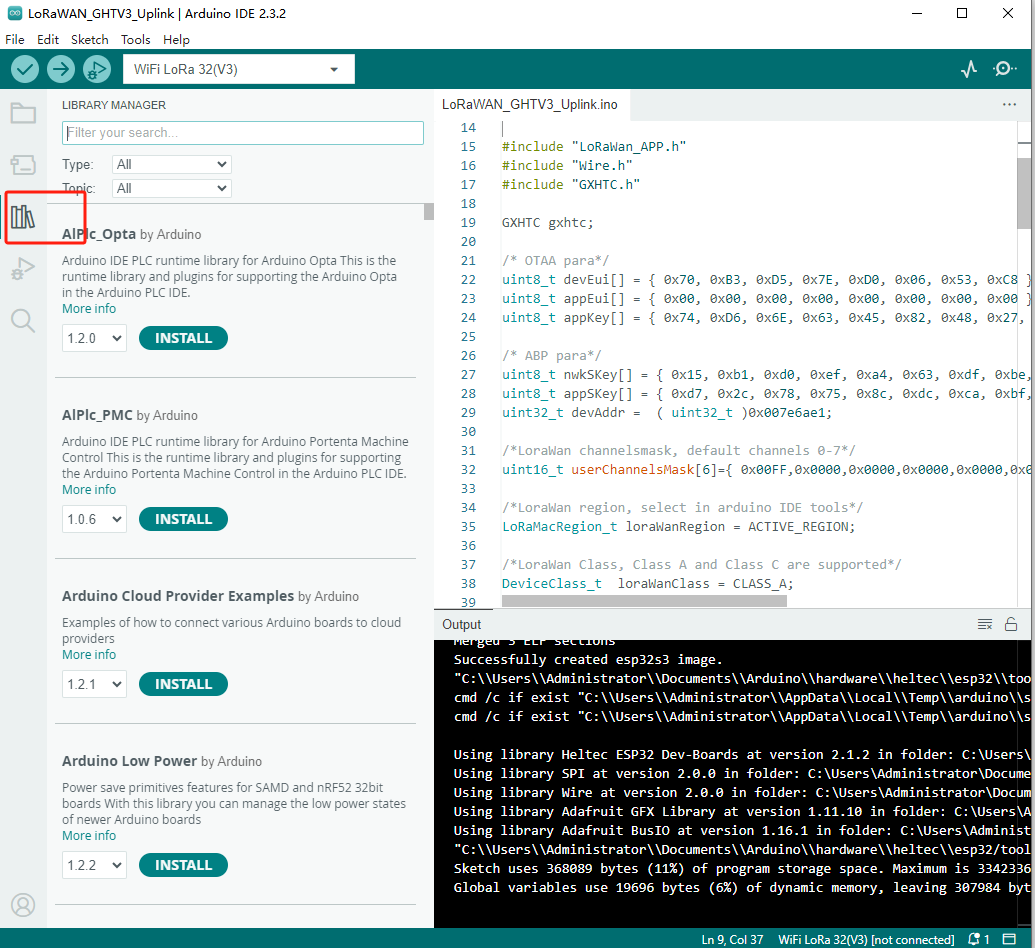The image size is (1035, 948).
Task: Open the account profile icon
Action: pyautogui.click(x=23, y=905)
